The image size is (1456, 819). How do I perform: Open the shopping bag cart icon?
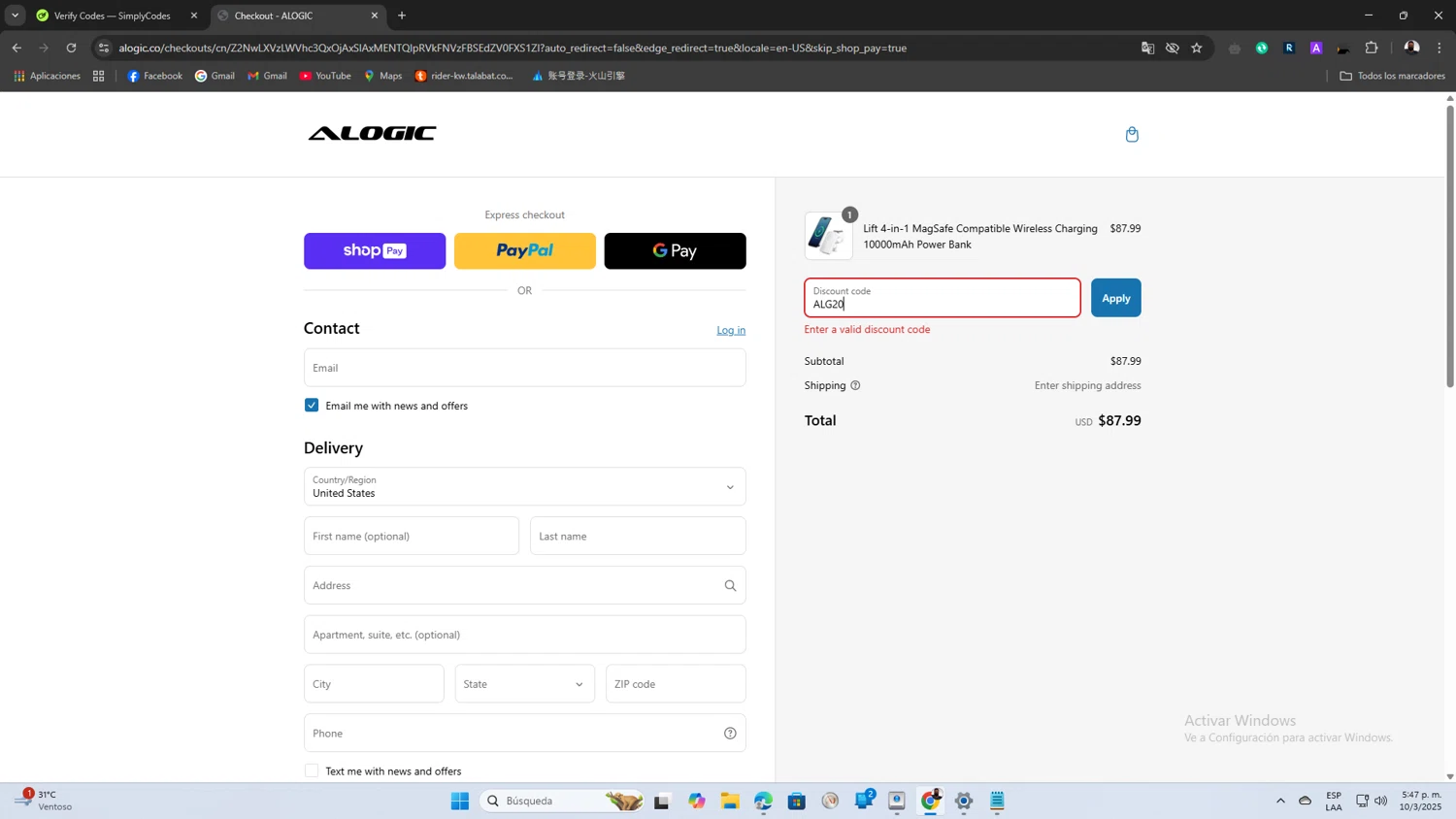(x=1132, y=134)
